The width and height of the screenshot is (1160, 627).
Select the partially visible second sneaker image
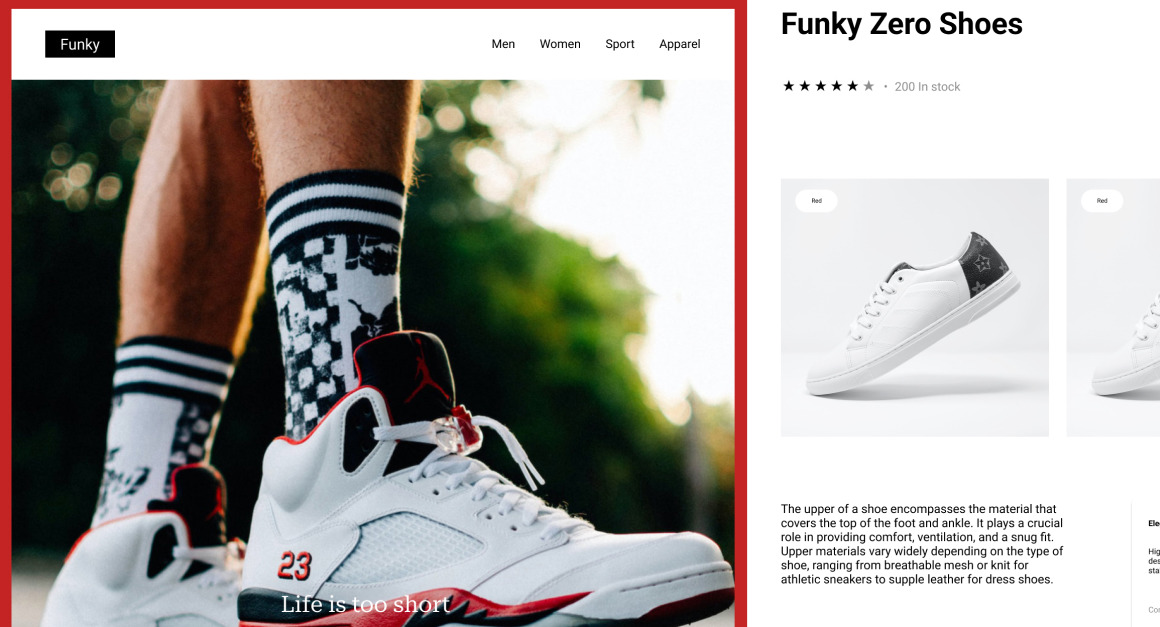click(x=1113, y=308)
